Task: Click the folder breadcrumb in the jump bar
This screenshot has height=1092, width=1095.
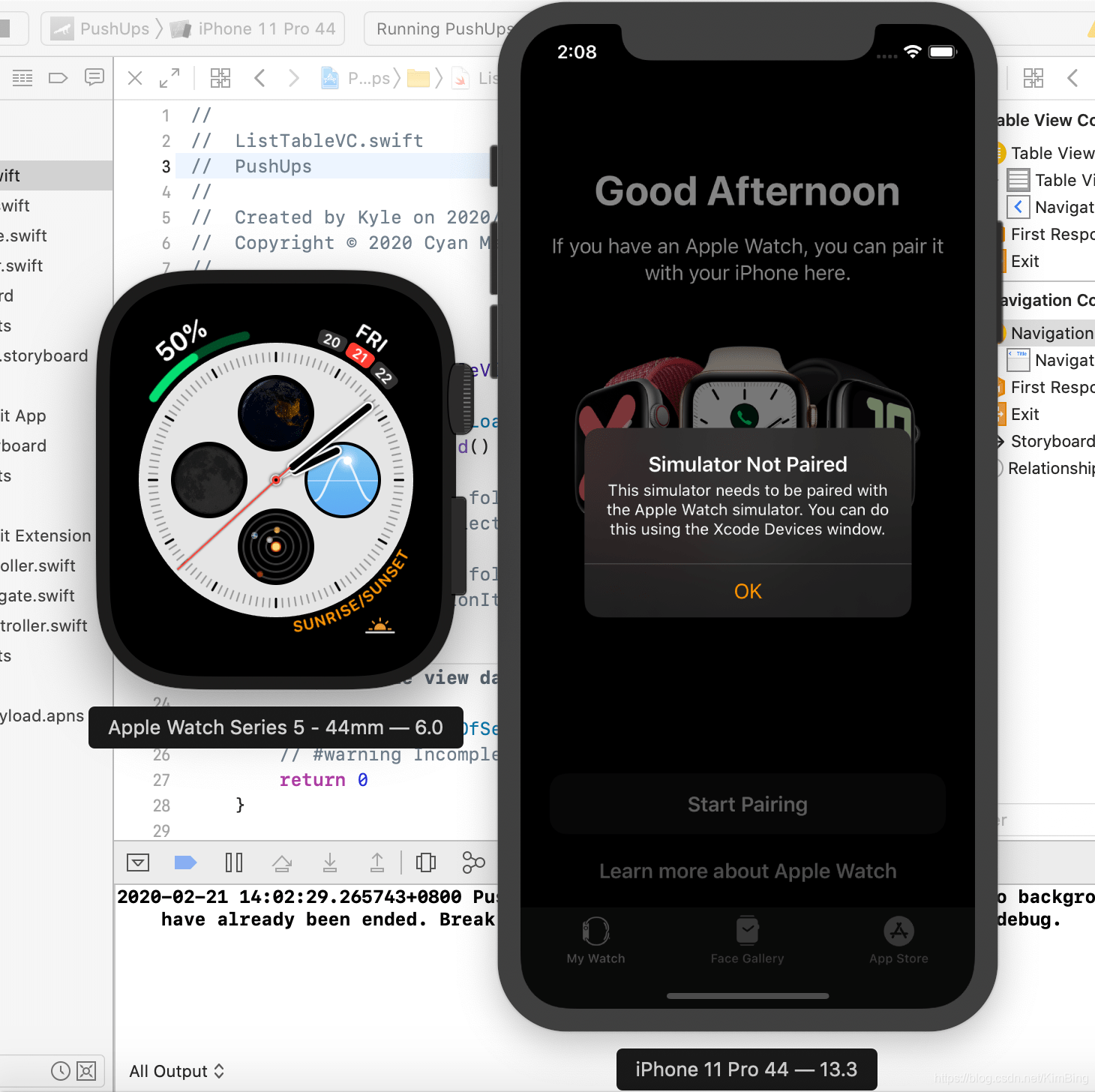Action: (x=418, y=78)
